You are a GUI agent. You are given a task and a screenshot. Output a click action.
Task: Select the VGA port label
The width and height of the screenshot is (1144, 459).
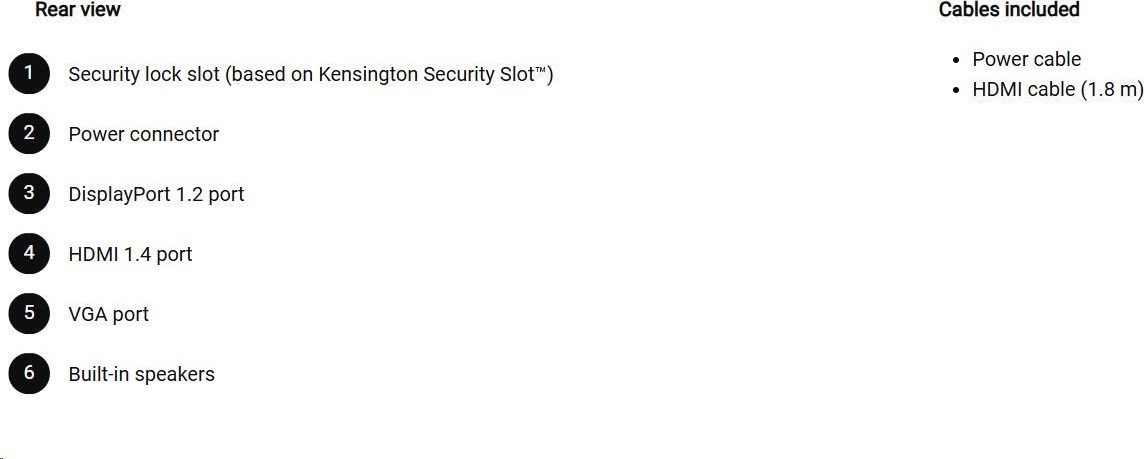109,314
